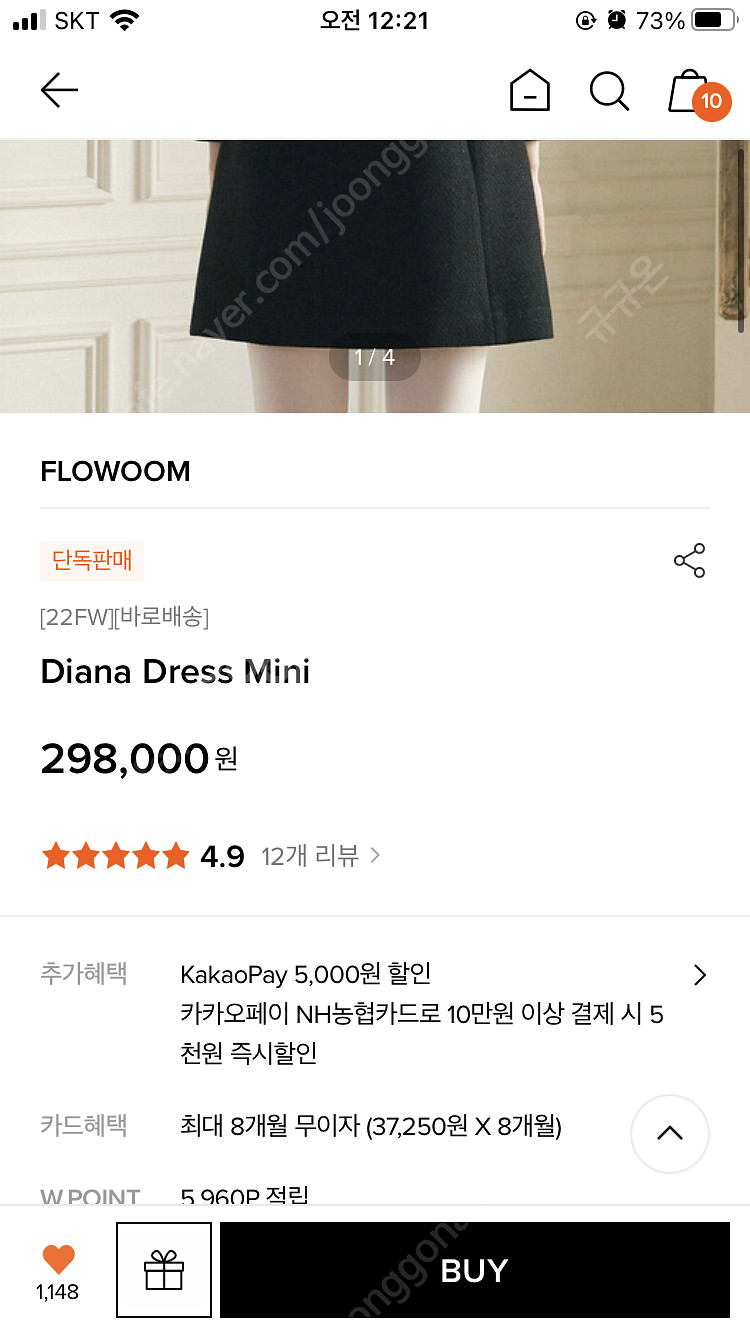750x1334 pixels.
Task: Tap the orange star rating
Action: (x=115, y=856)
